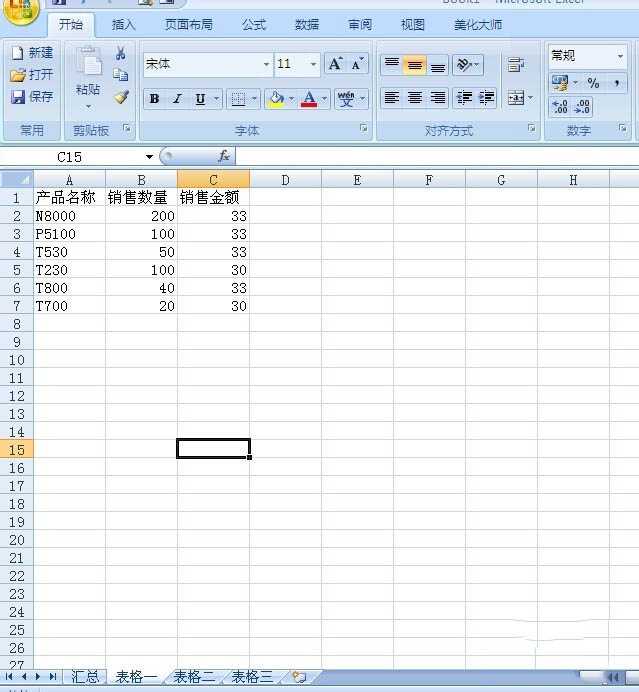Apply the red font color A
639x692 pixels.
pyautogui.click(x=309, y=99)
